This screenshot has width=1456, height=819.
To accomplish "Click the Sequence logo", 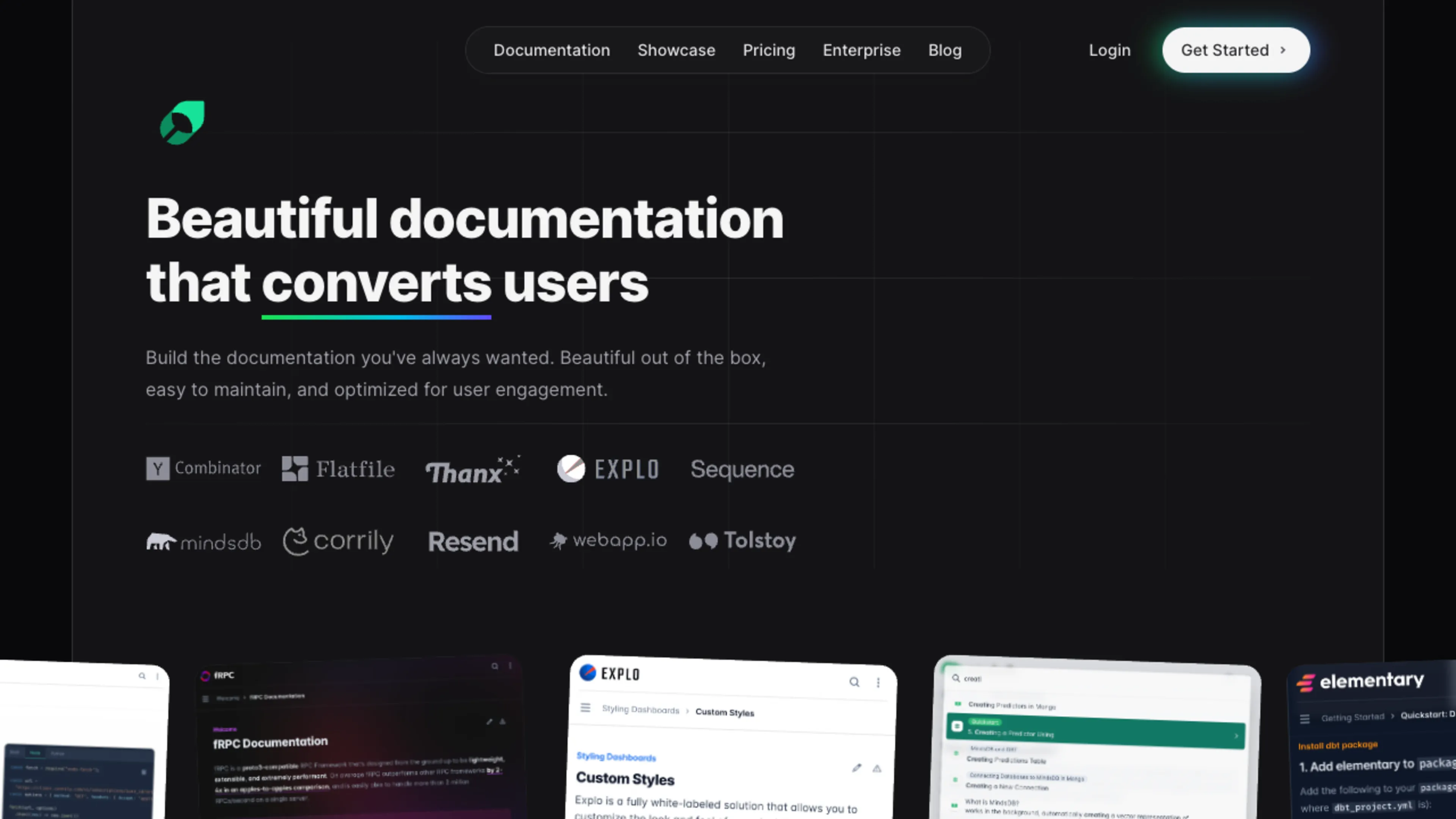I will [742, 469].
